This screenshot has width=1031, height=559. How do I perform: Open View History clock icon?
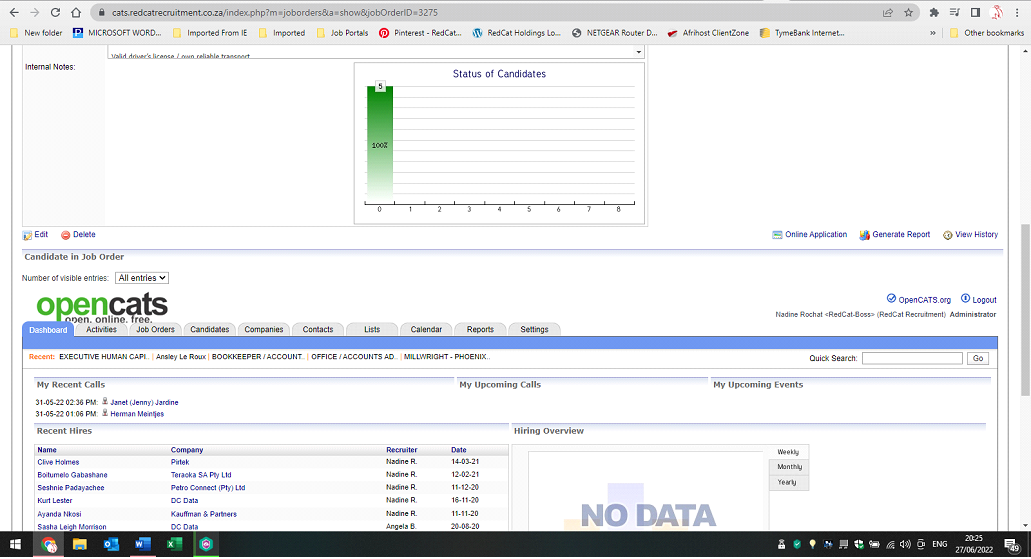[948, 235]
